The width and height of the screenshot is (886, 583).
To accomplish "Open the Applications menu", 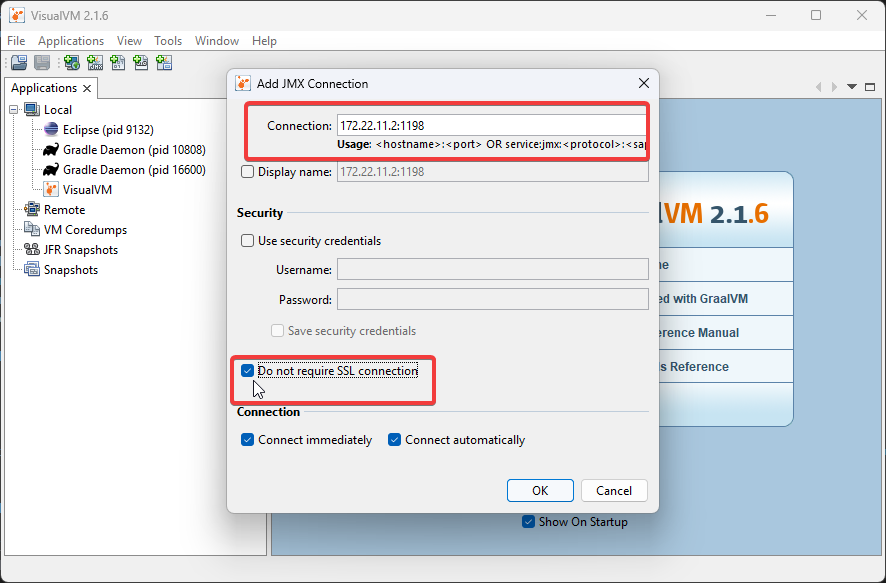I will (x=71, y=41).
